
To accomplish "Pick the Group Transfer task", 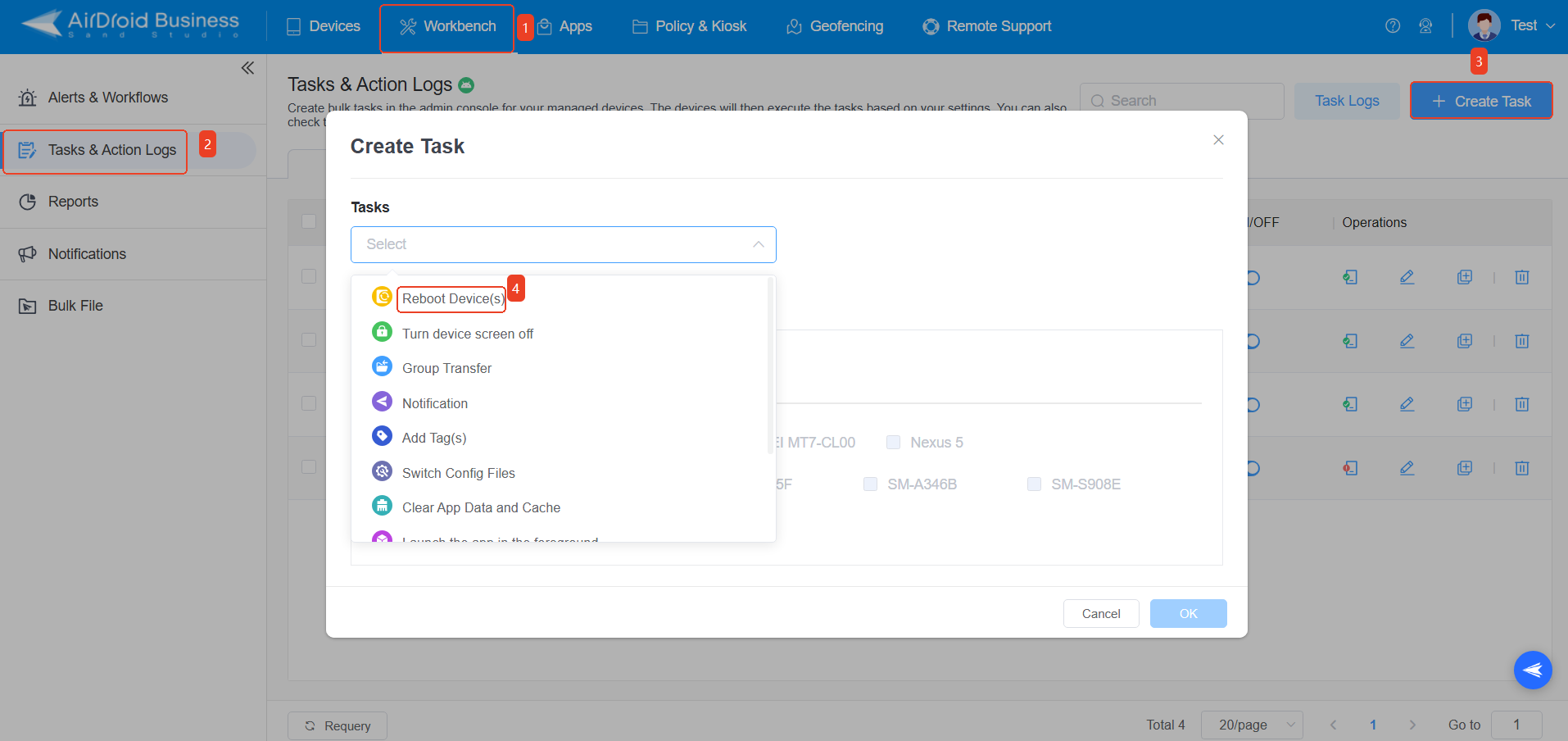I will click(446, 367).
